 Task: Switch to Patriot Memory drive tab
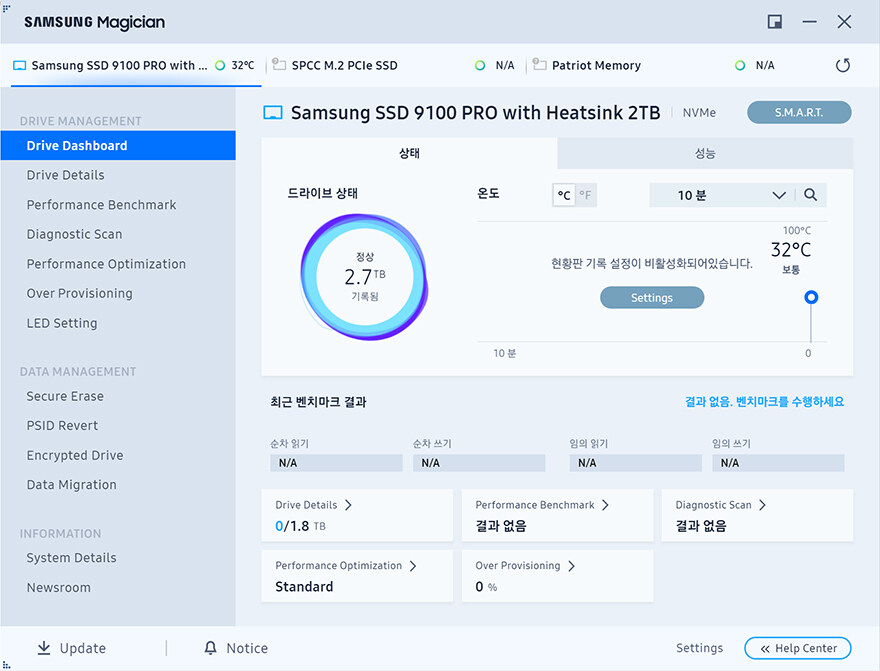pos(654,66)
